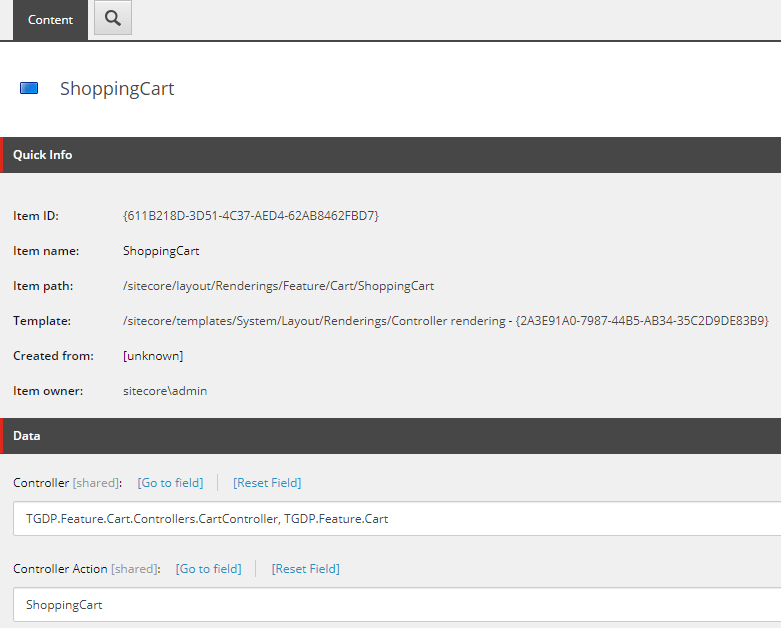This screenshot has width=781, height=628.
Task: Open Go to field for Controller Action
Action: pos(208,569)
